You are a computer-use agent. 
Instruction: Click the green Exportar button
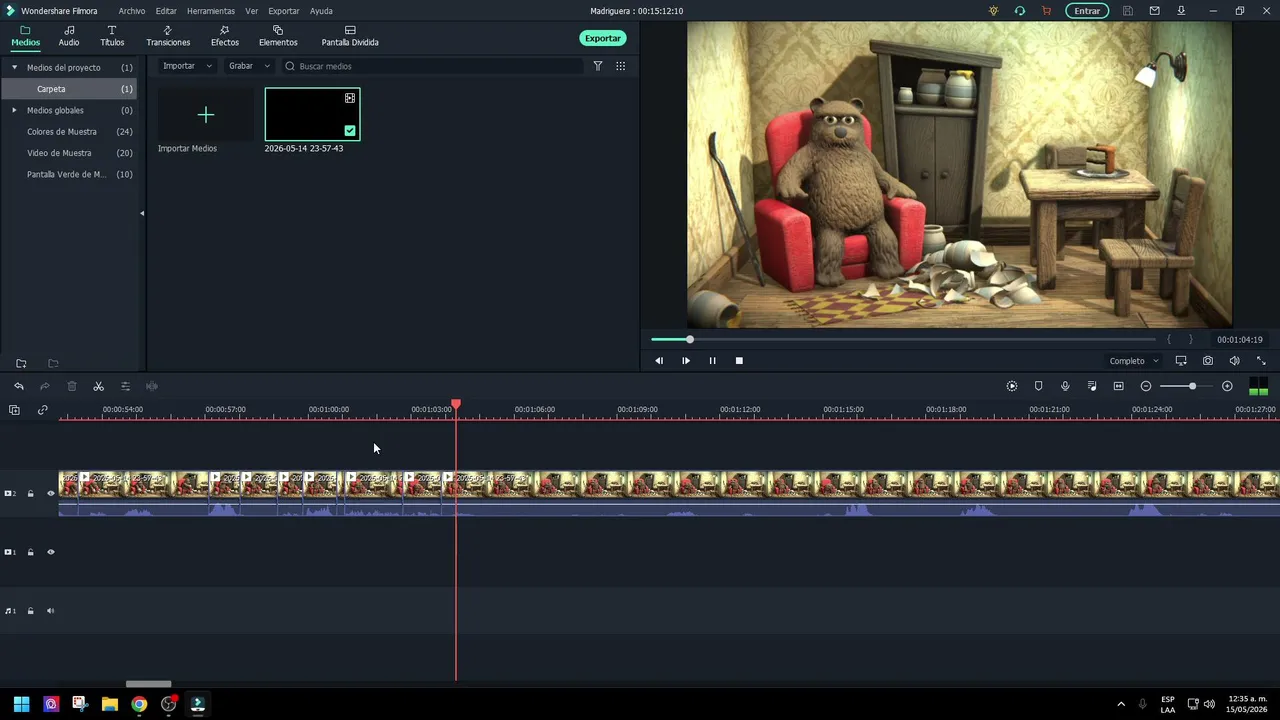pyautogui.click(x=603, y=38)
